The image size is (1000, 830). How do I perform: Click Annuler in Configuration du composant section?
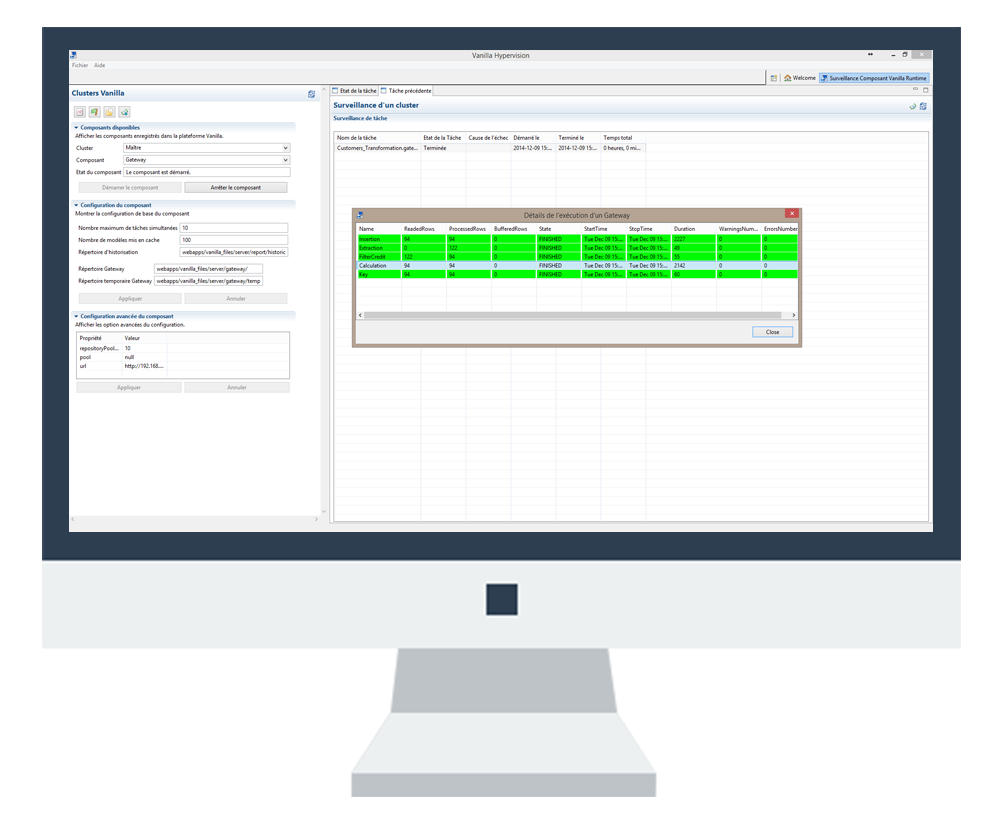pos(235,299)
